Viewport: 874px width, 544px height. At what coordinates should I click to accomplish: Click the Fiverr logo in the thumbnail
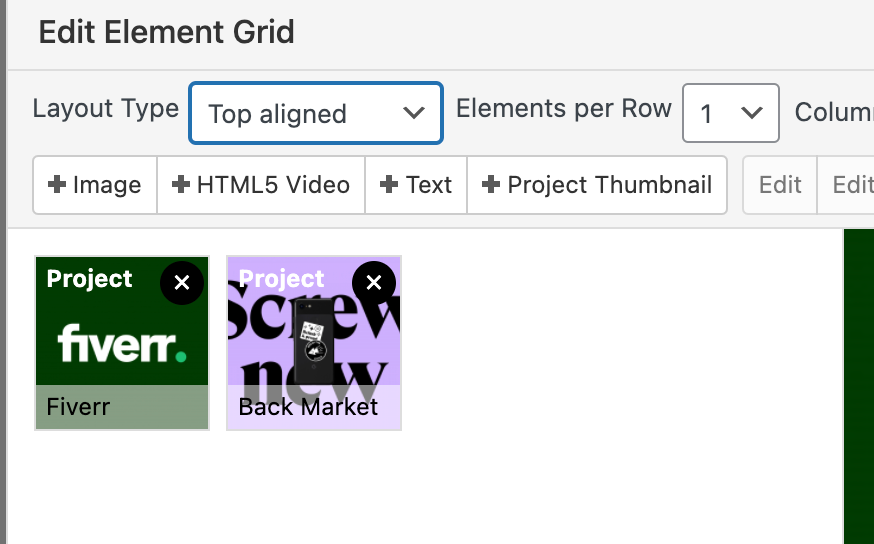(122, 344)
